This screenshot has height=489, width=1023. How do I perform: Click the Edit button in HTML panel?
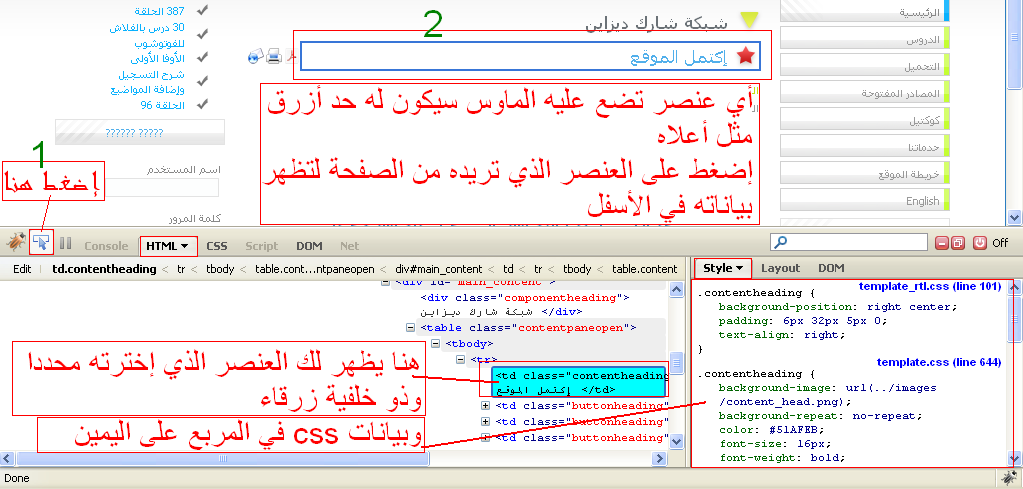click(x=22, y=269)
